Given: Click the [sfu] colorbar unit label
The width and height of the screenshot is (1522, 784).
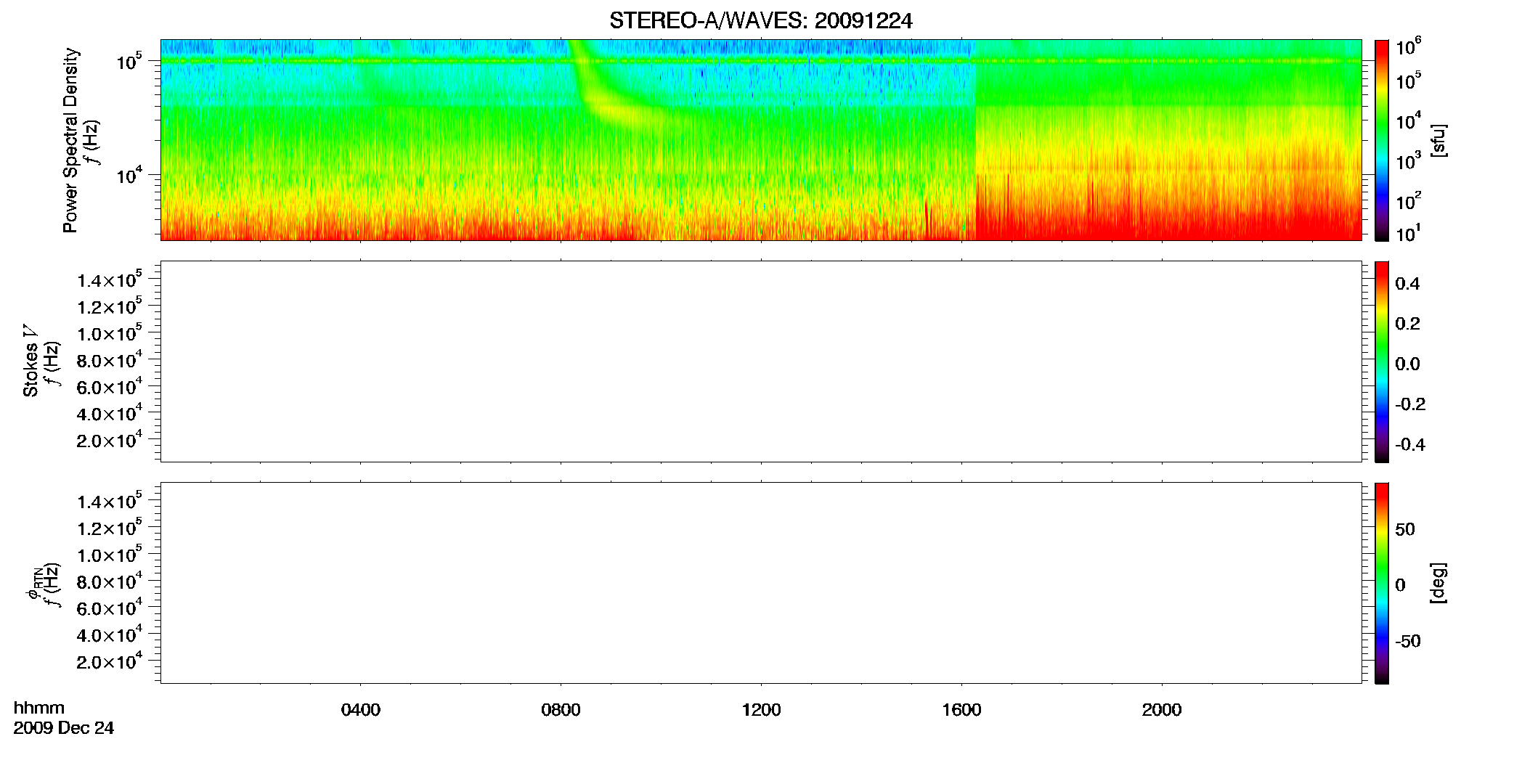Looking at the screenshot, I should [1438, 140].
